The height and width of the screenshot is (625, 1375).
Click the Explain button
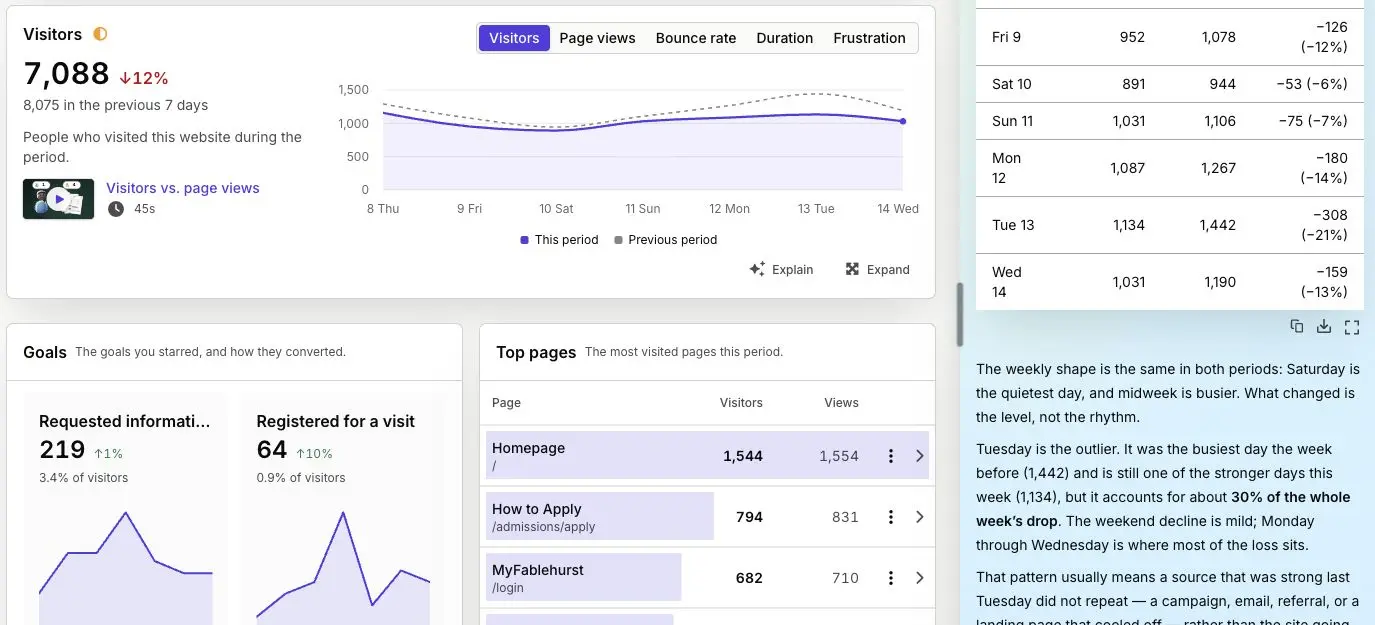pos(781,269)
